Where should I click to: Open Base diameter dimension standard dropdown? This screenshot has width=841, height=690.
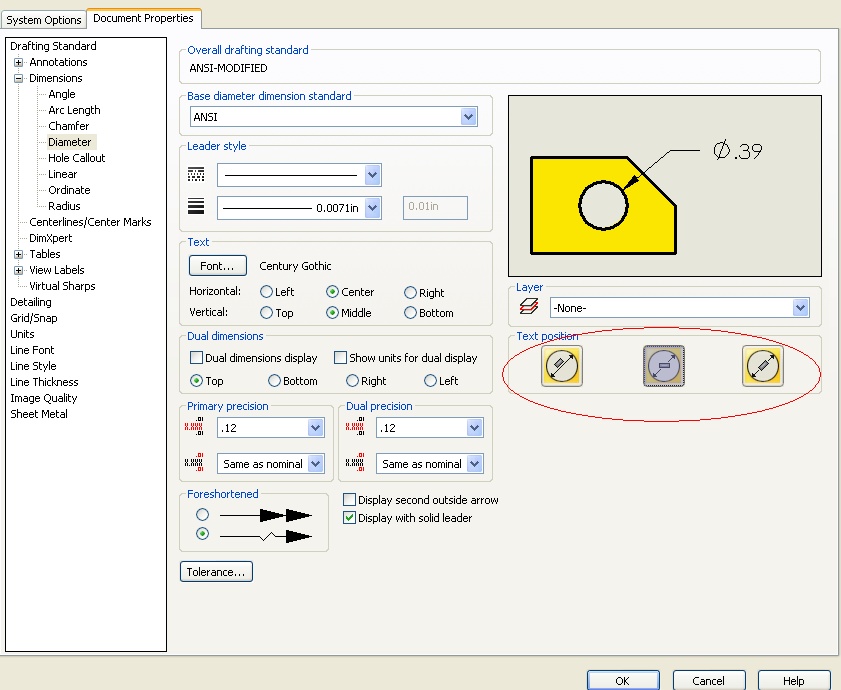468,116
